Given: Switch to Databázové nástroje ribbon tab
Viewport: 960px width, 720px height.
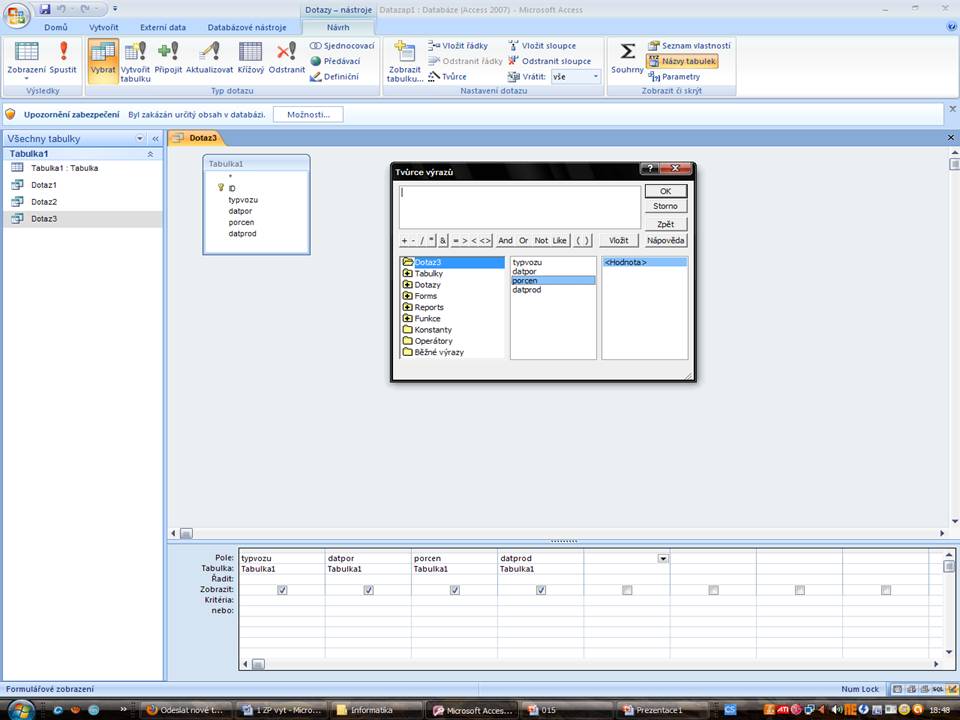Looking at the screenshot, I should (247, 27).
